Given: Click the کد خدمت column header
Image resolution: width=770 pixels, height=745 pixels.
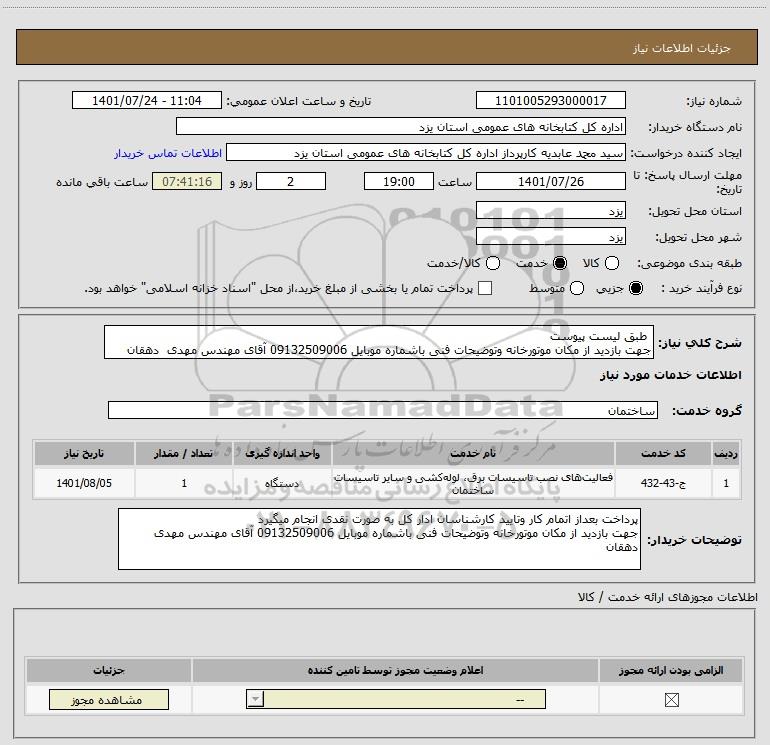Looking at the screenshot, I should (662, 453).
